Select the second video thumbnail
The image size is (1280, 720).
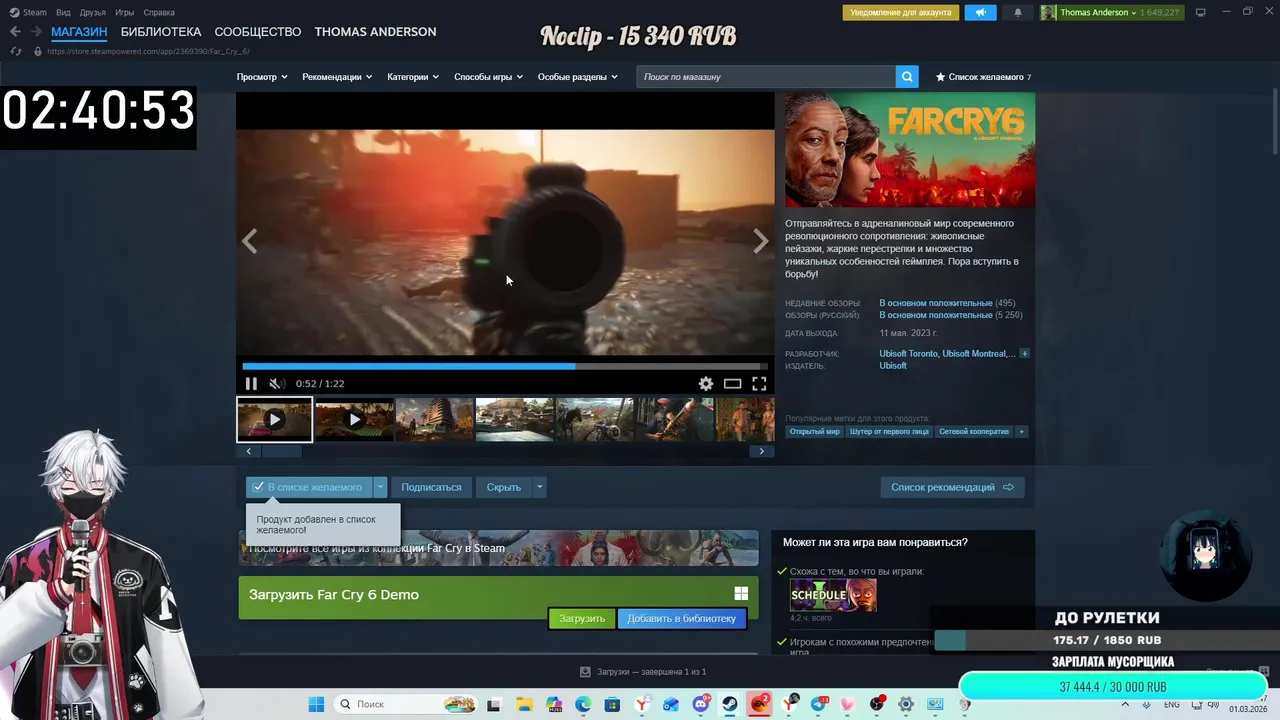354,420
